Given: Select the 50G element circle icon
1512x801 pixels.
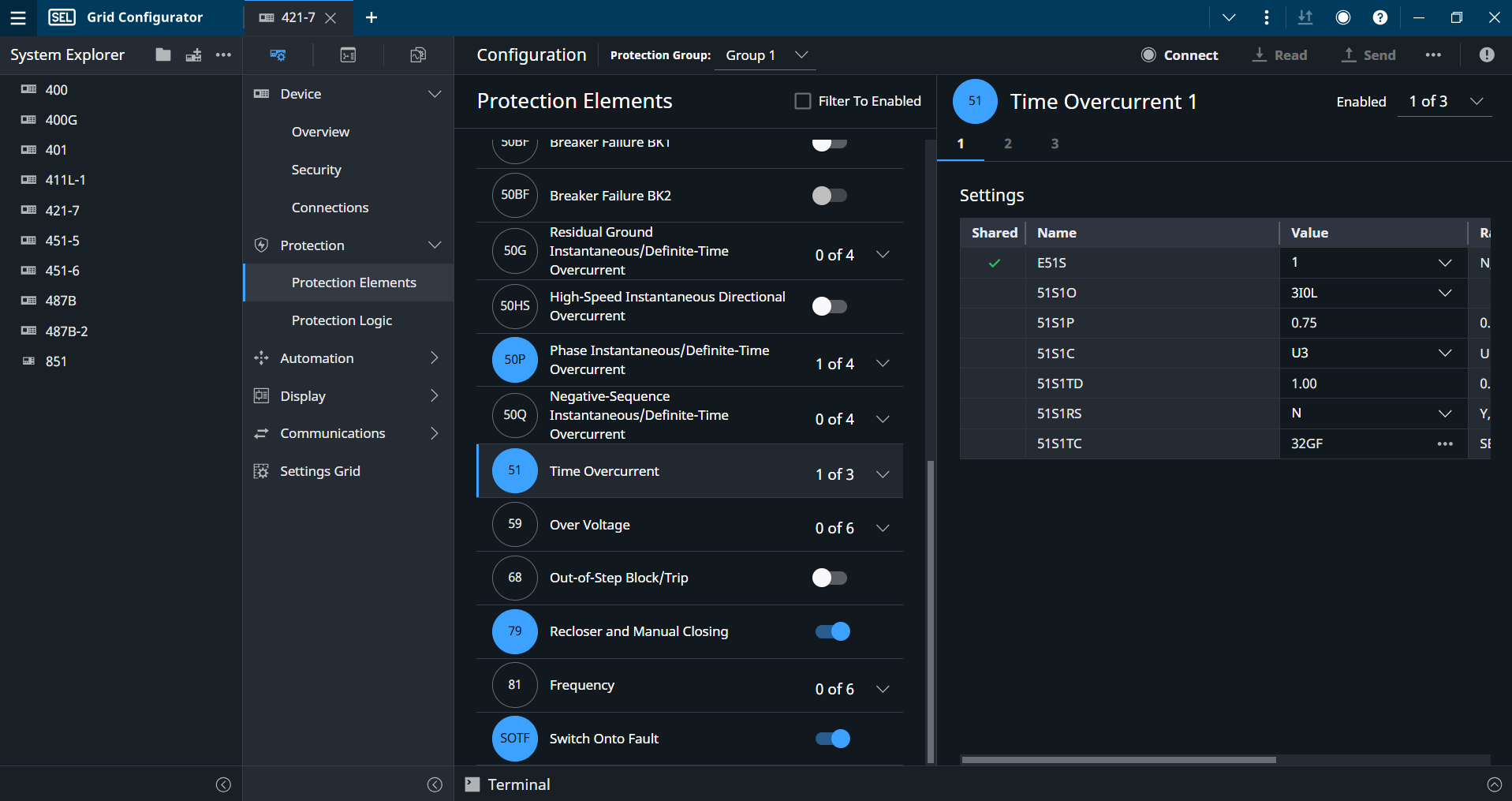Looking at the screenshot, I should pyautogui.click(x=515, y=251).
